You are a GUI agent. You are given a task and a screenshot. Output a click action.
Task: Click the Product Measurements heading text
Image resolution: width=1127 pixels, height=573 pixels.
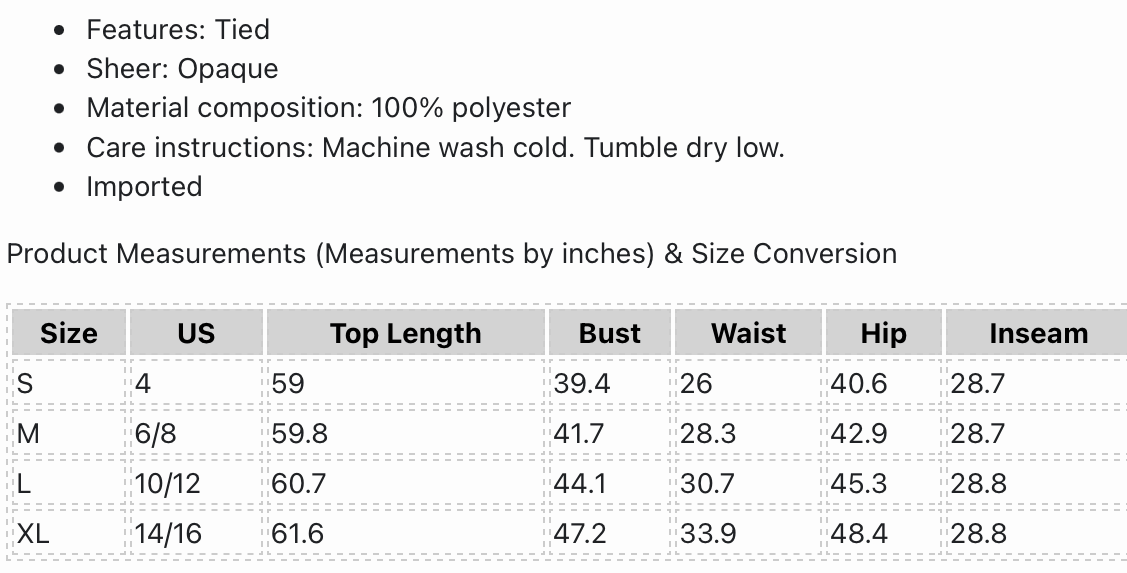tap(451, 253)
